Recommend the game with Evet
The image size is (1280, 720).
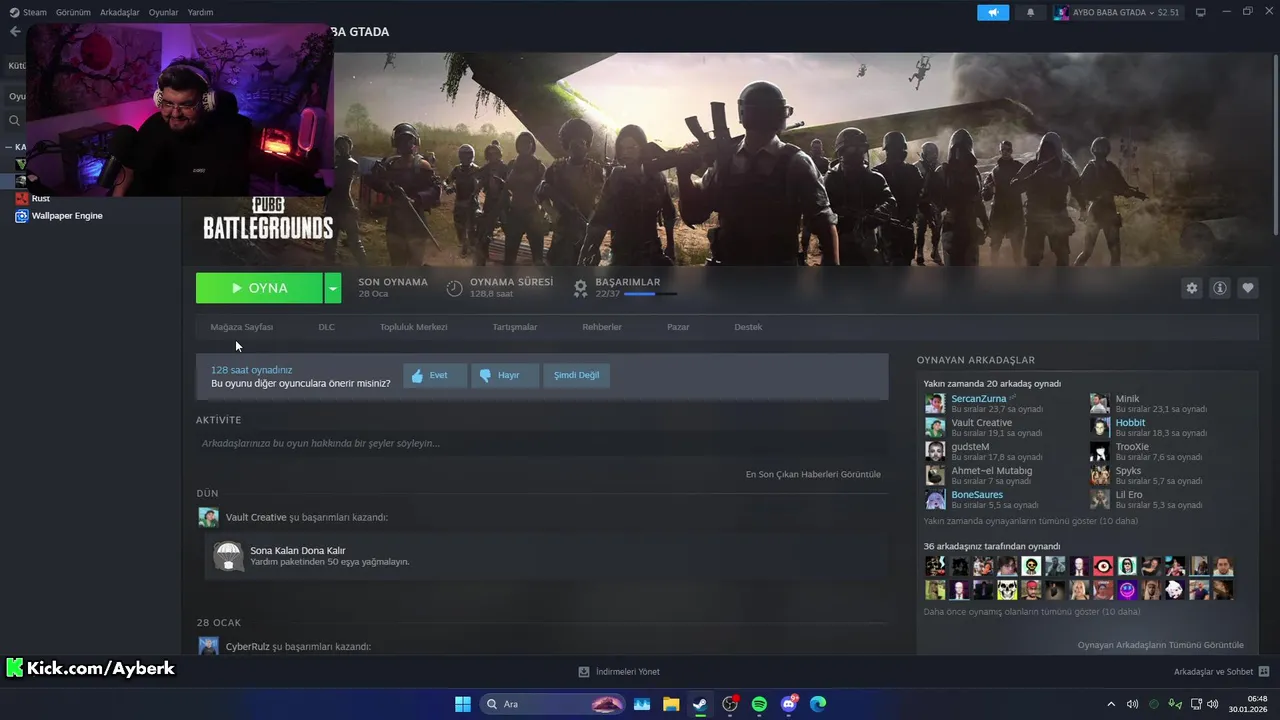pos(435,375)
